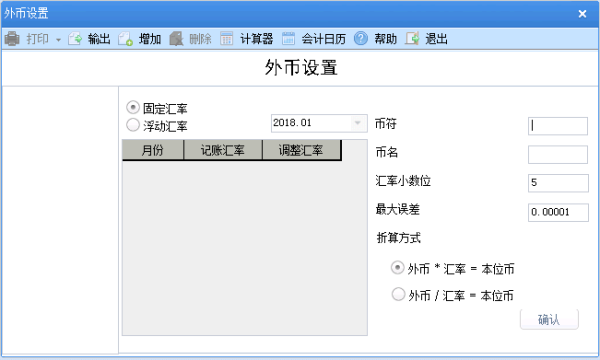
Task: Click the 会计日历 toolbar label
Action: 324,39
